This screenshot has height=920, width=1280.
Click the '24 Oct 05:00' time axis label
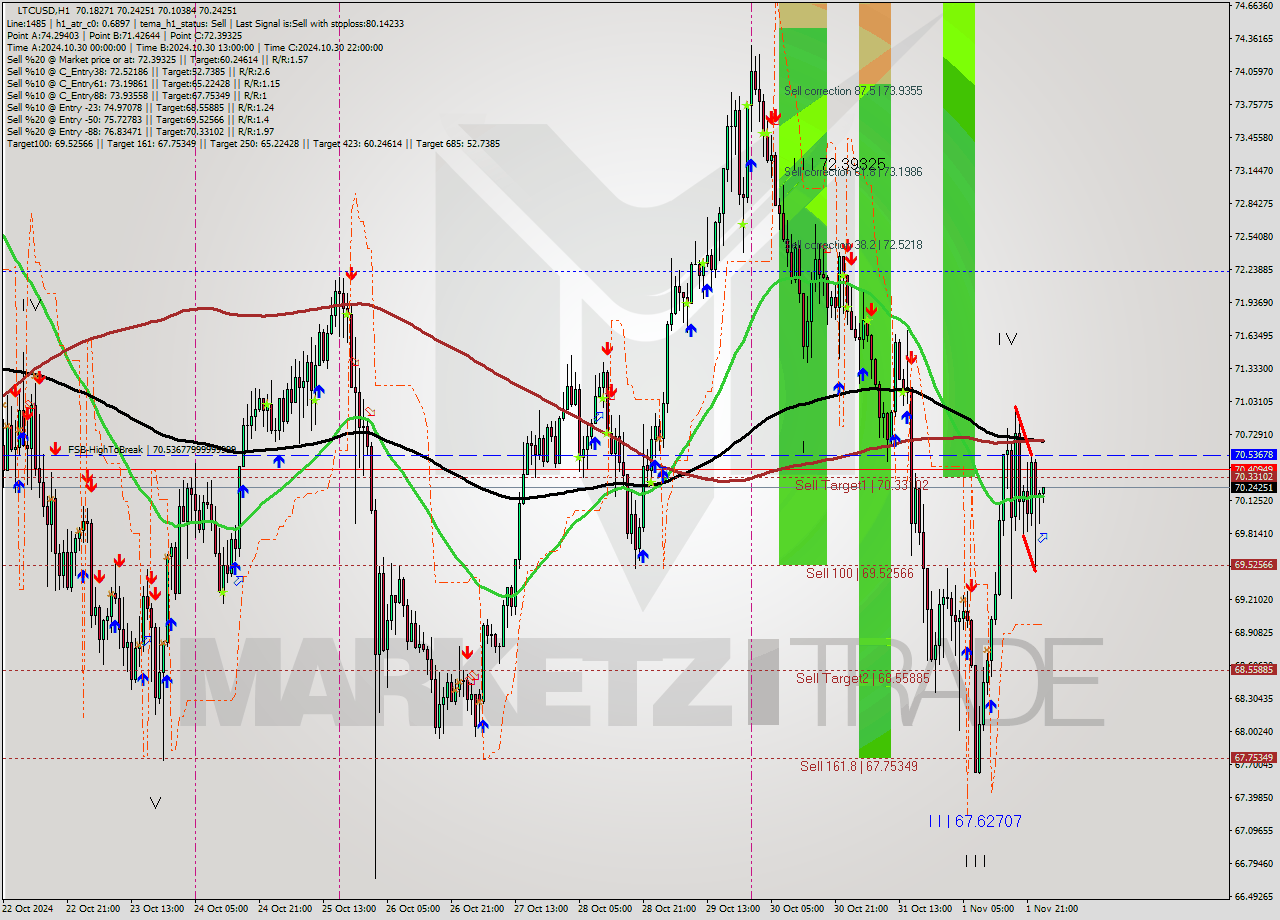point(222,909)
